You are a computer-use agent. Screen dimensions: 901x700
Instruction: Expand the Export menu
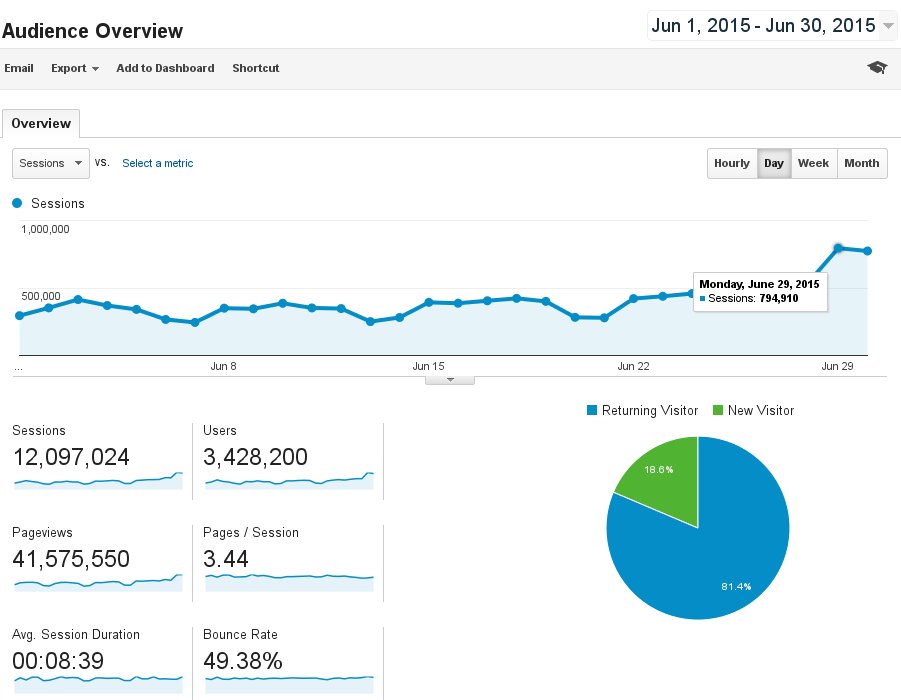(x=75, y=68)
